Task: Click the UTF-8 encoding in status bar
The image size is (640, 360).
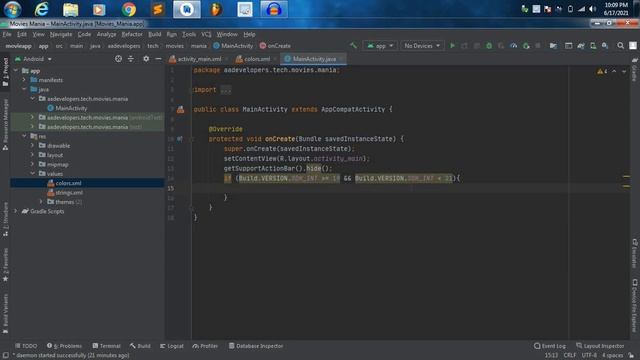Action: point(589,356)
